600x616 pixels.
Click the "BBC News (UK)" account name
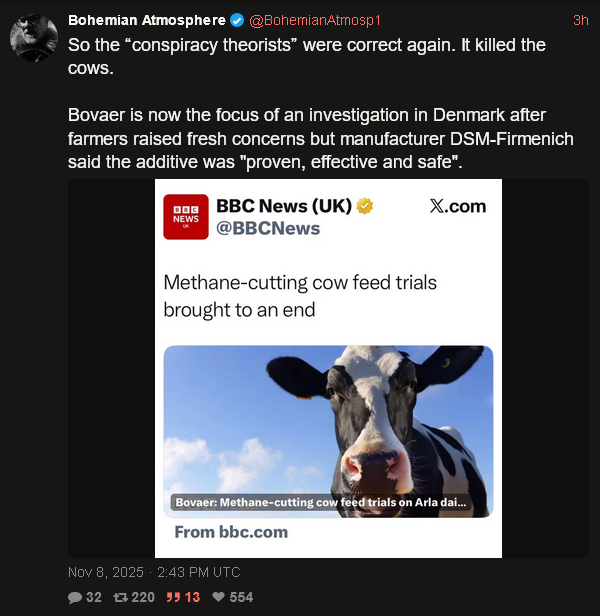284,206
